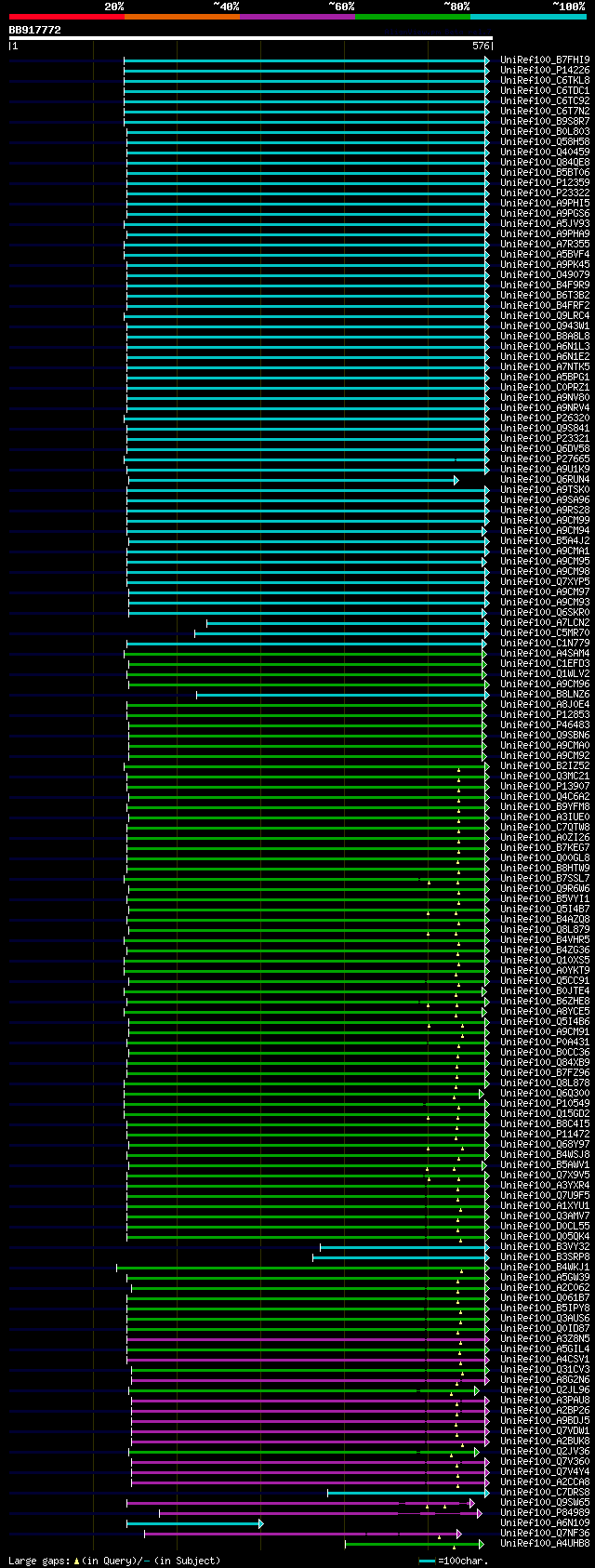Open hit UniRef100_P0A431

[545, 1043]
